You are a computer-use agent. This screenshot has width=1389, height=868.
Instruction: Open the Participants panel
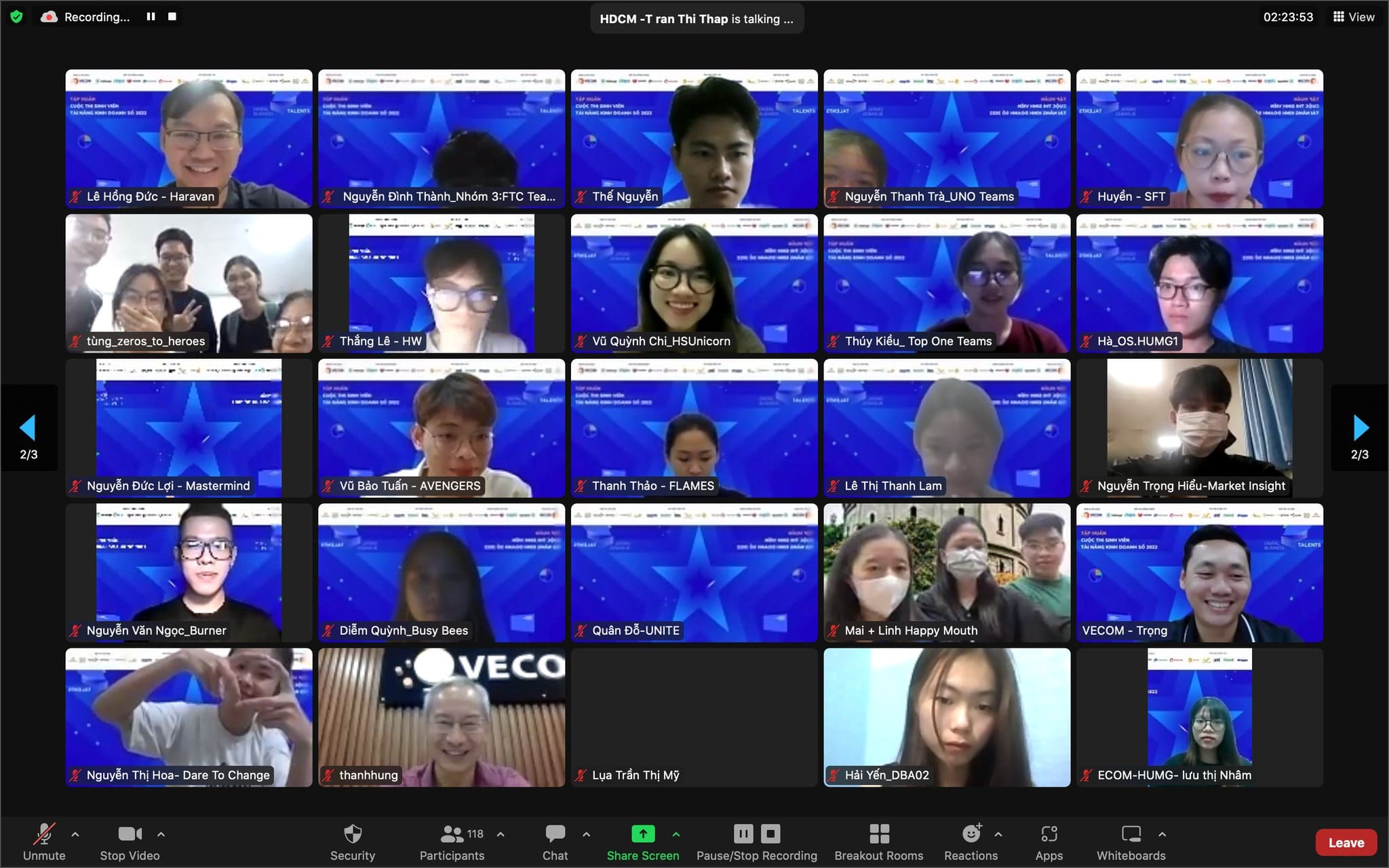click(x=452, y=834)
